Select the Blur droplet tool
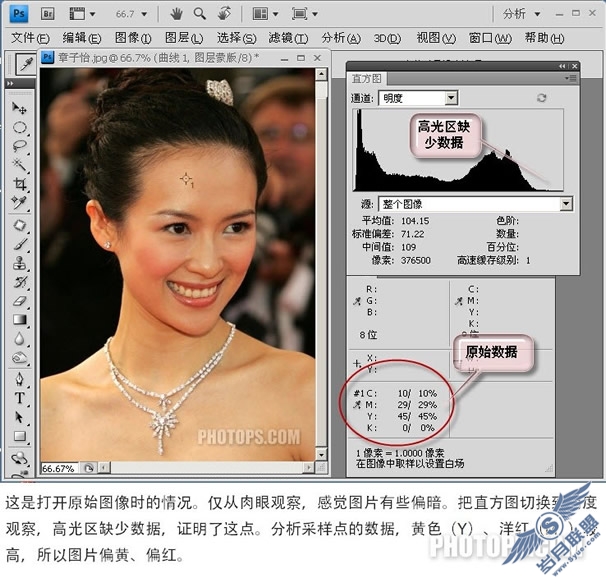The height and width of the screenshot is (583, 606). tap(19, 339)
